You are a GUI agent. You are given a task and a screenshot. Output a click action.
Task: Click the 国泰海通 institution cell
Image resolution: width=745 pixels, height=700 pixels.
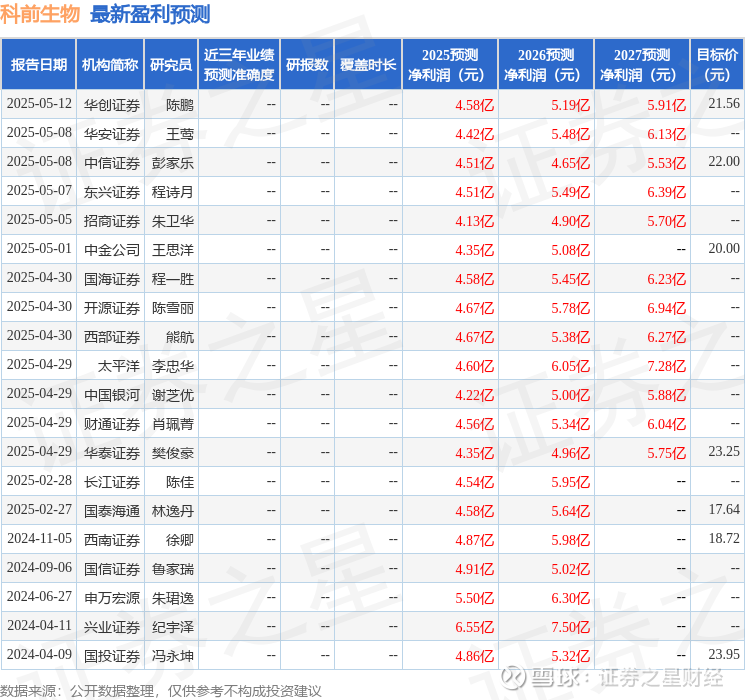pyautogui.click(x=112, y=510)
